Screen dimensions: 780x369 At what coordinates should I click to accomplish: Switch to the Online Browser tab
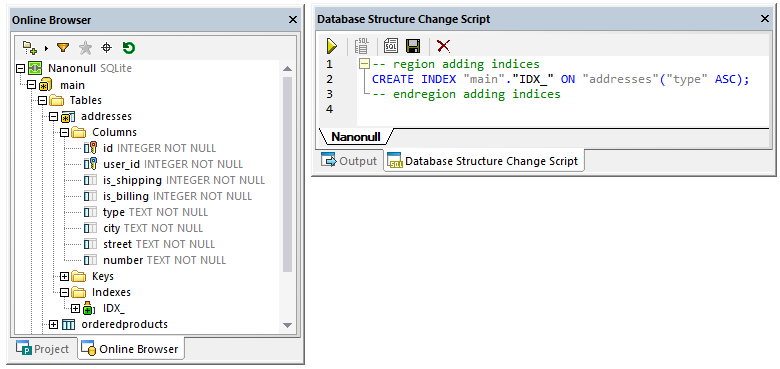[130, 349]
